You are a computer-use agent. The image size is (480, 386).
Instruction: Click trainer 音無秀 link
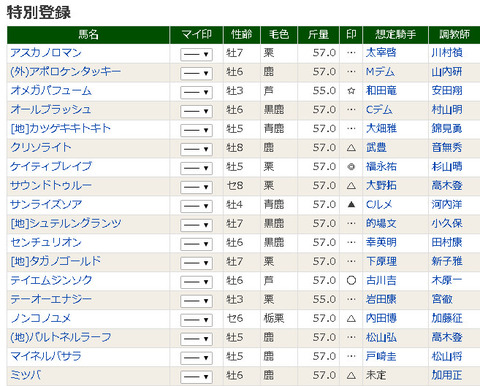447,148
